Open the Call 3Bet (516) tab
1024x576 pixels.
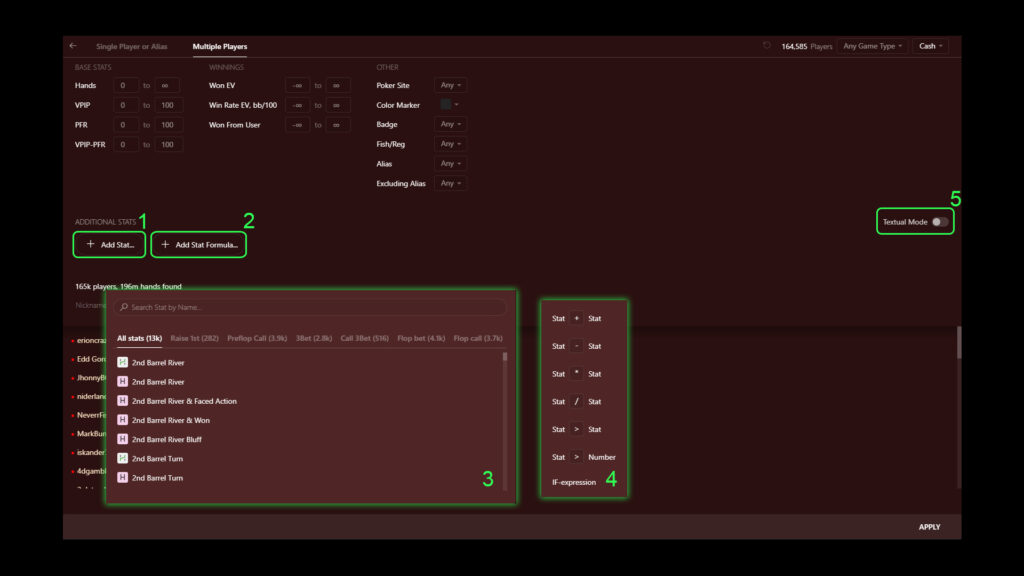click(364, 338)
